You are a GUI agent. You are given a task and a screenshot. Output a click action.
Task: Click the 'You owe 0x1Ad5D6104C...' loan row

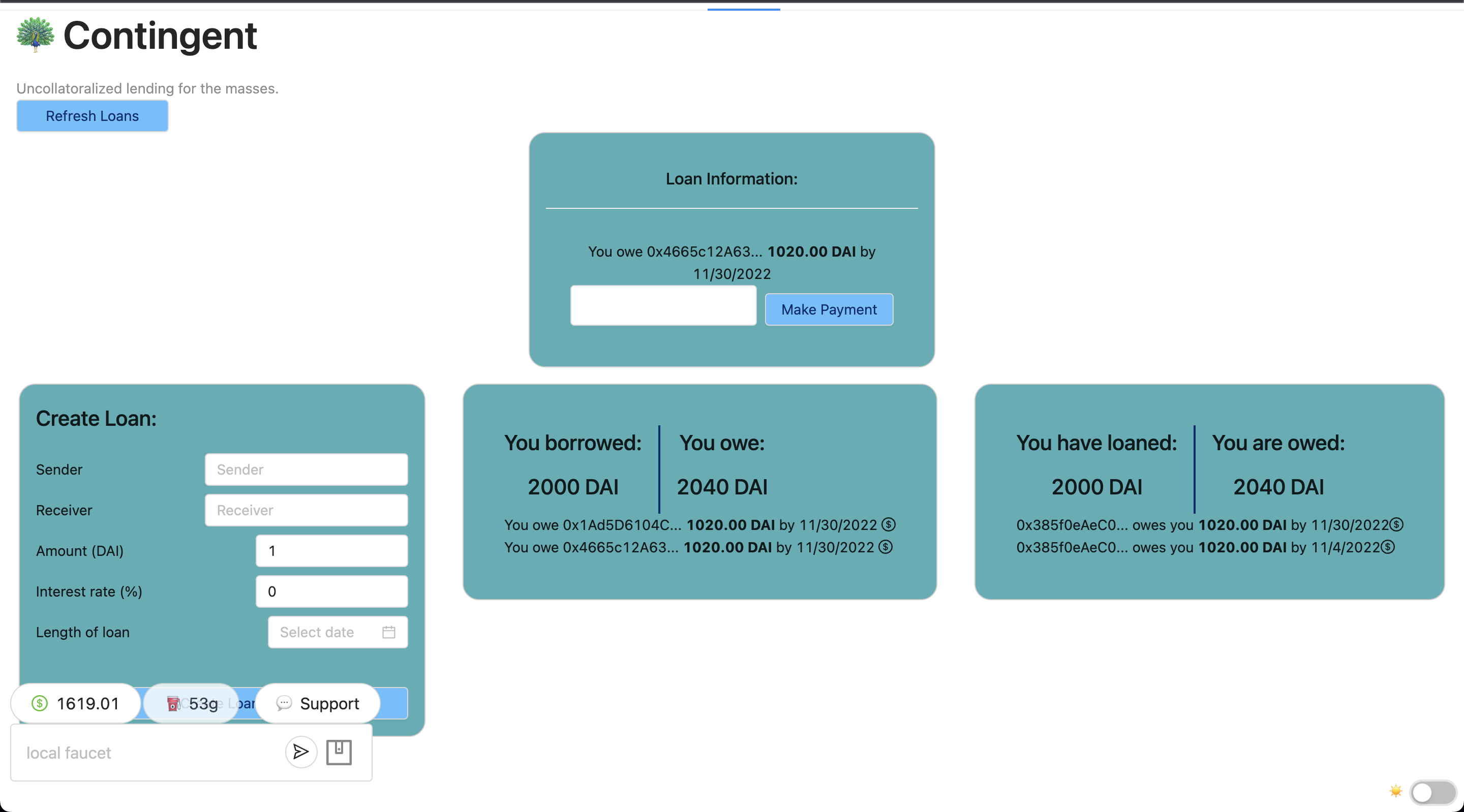[699, 524]
